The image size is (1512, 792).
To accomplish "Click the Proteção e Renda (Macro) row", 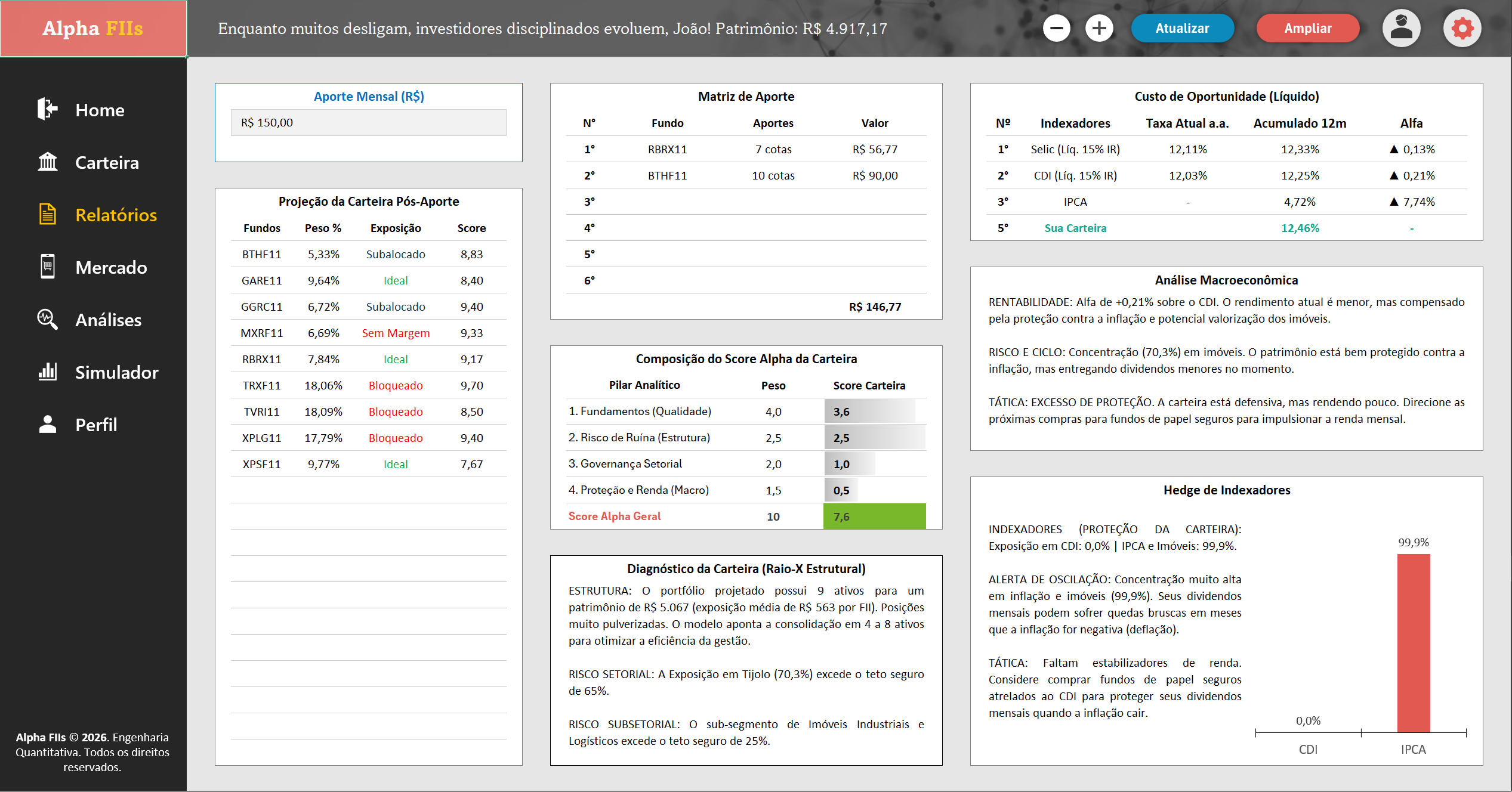I will [746, 490].
